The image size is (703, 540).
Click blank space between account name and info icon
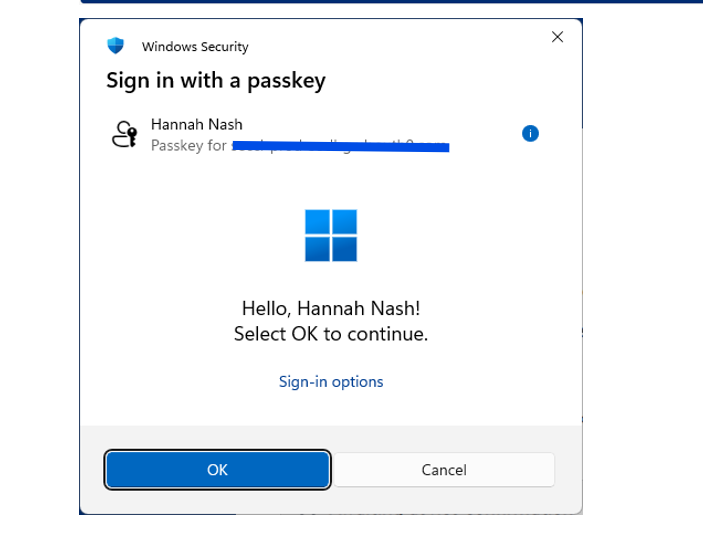coord(380,125)
